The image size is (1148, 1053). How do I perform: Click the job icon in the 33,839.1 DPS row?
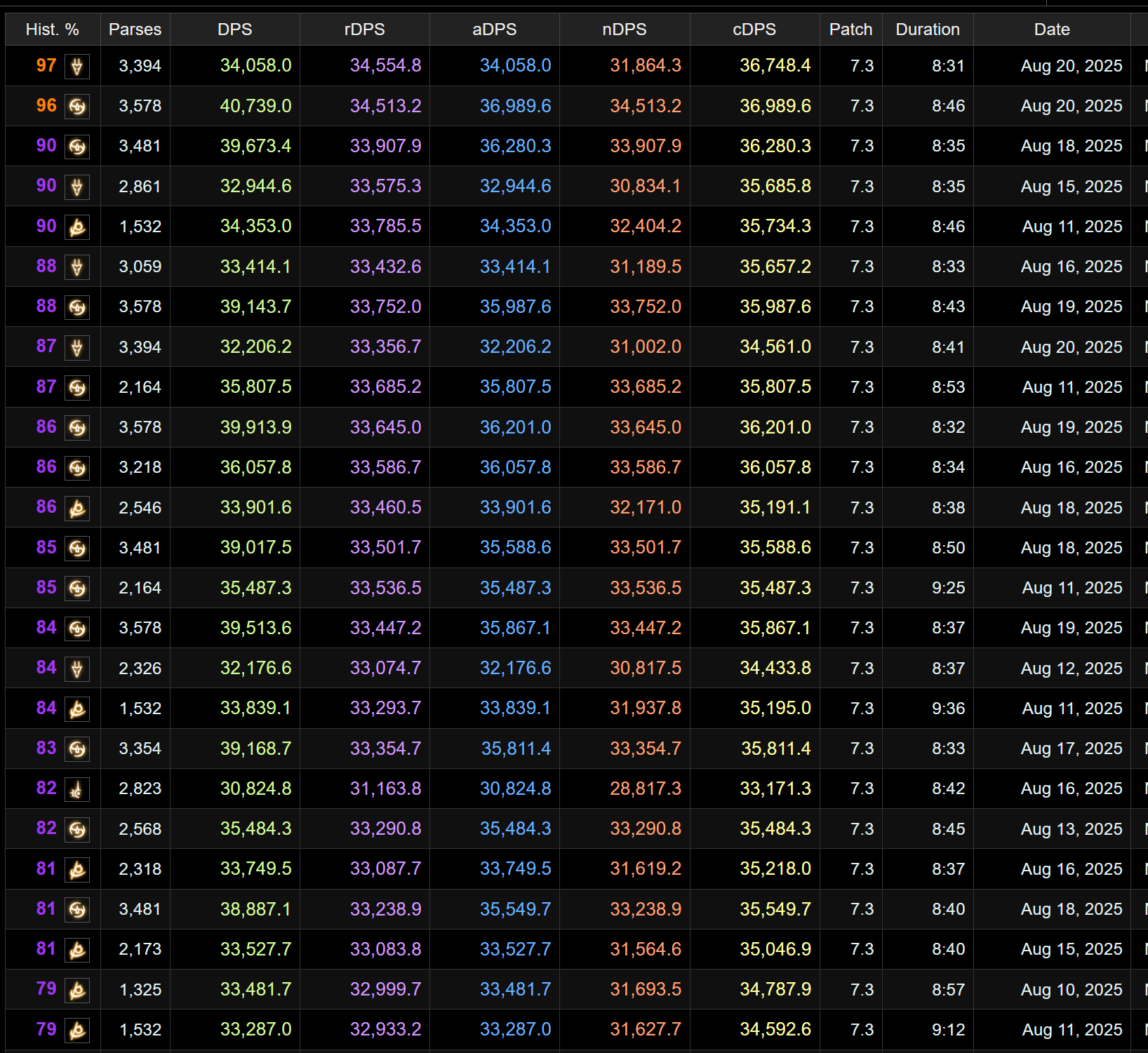[77, 709]
